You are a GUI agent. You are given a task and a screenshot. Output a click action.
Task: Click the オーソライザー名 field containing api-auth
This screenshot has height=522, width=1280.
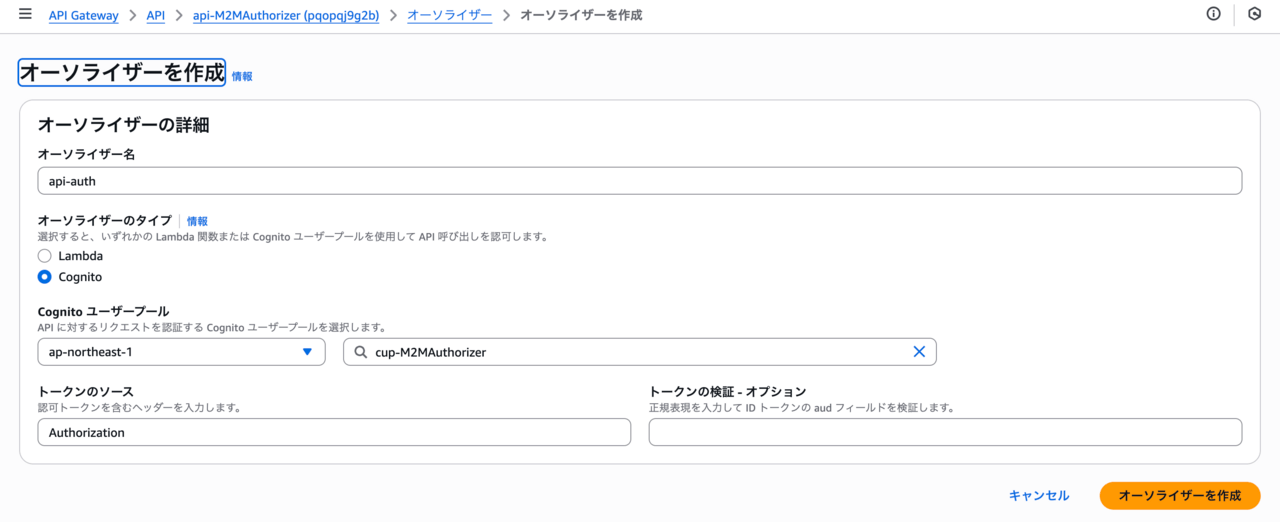click(640, 181)
